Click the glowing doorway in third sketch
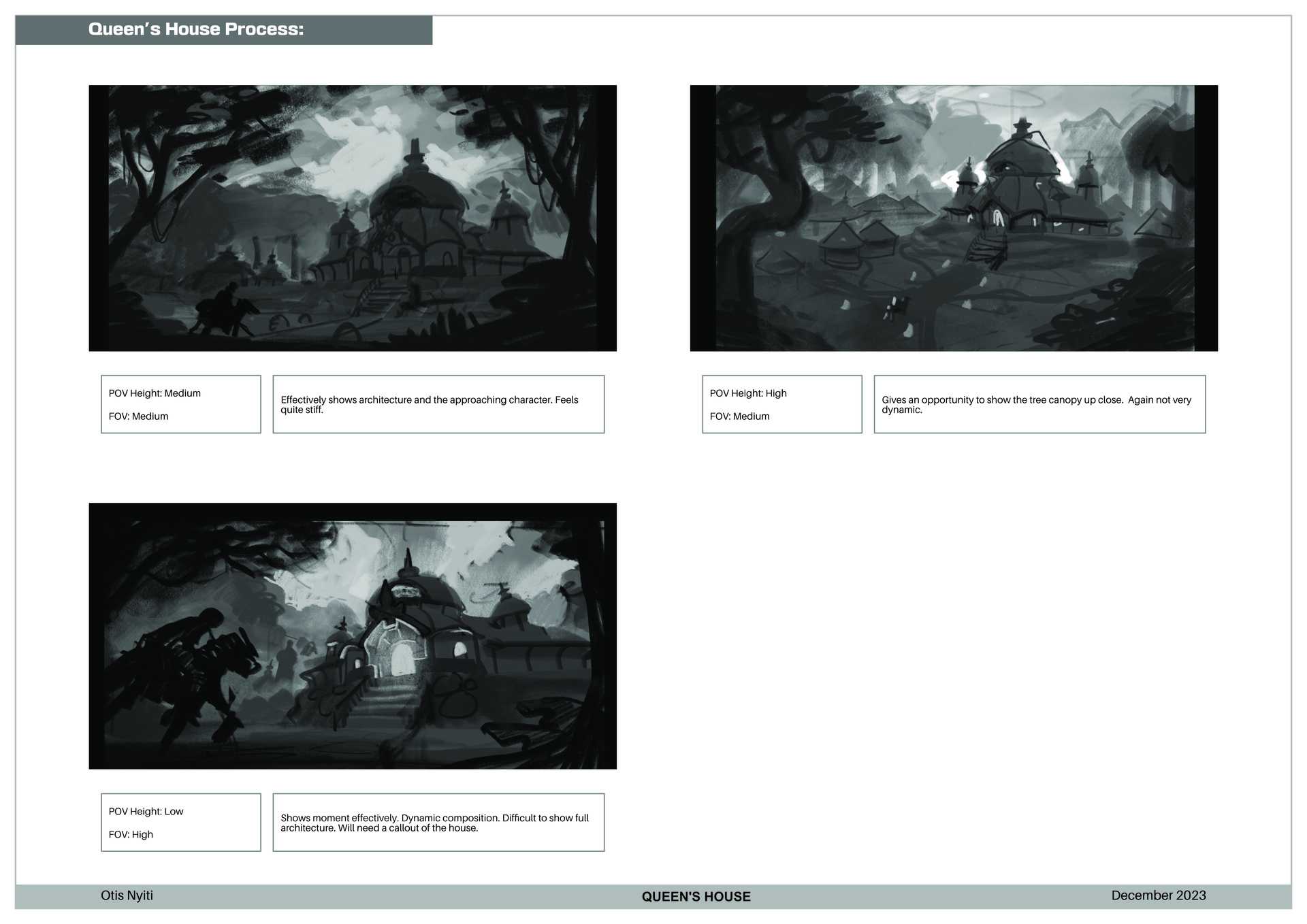Image resolution: width=1307 pixels, height=924 pixels. point(402,660)
